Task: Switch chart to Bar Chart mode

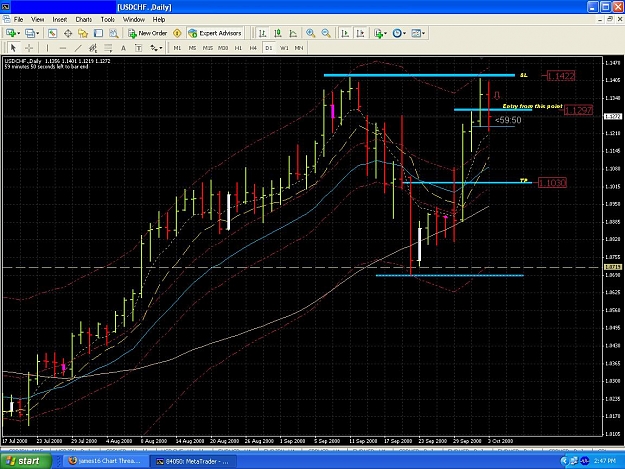Action: (262, 33)
